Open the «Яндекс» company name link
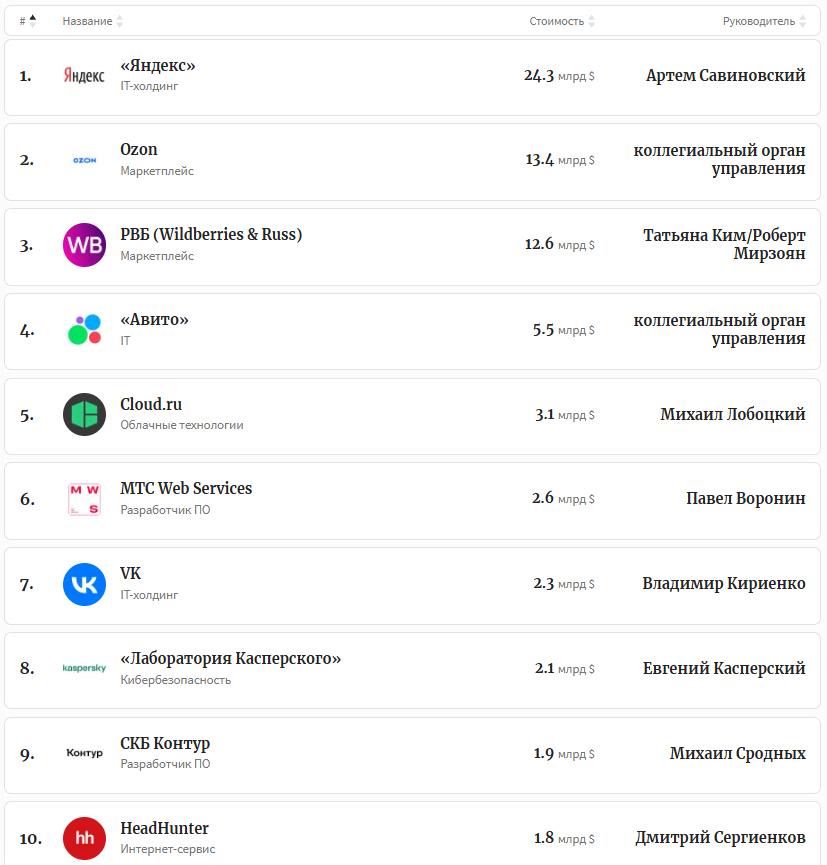This screenshot has width=827, height=865. coord(158,66)
